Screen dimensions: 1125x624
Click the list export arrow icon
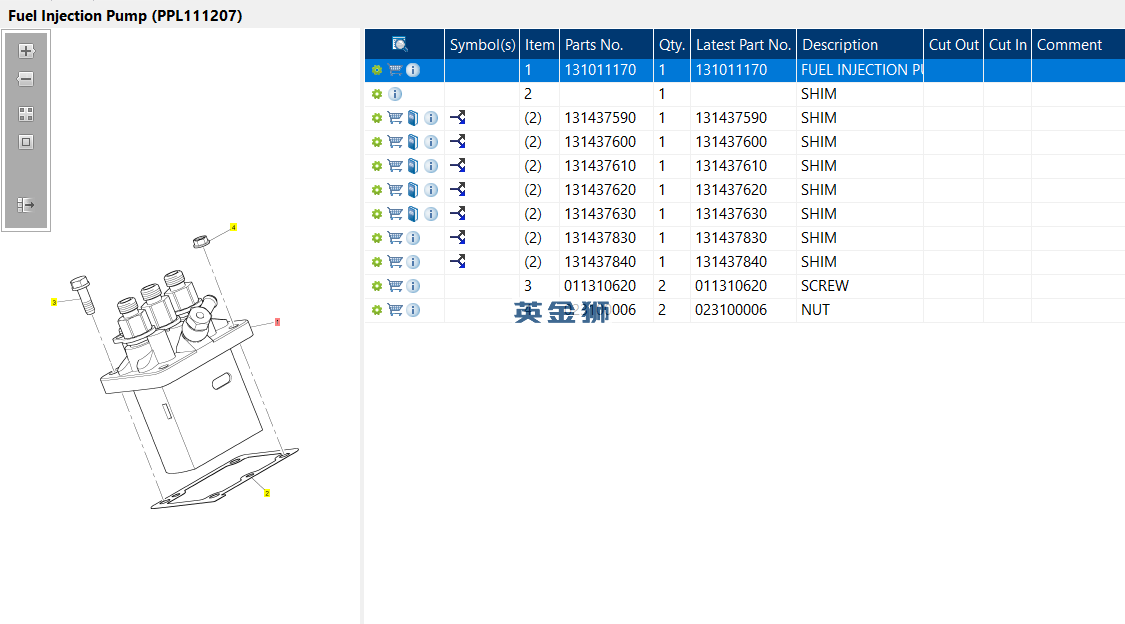(x=26, y=205)
